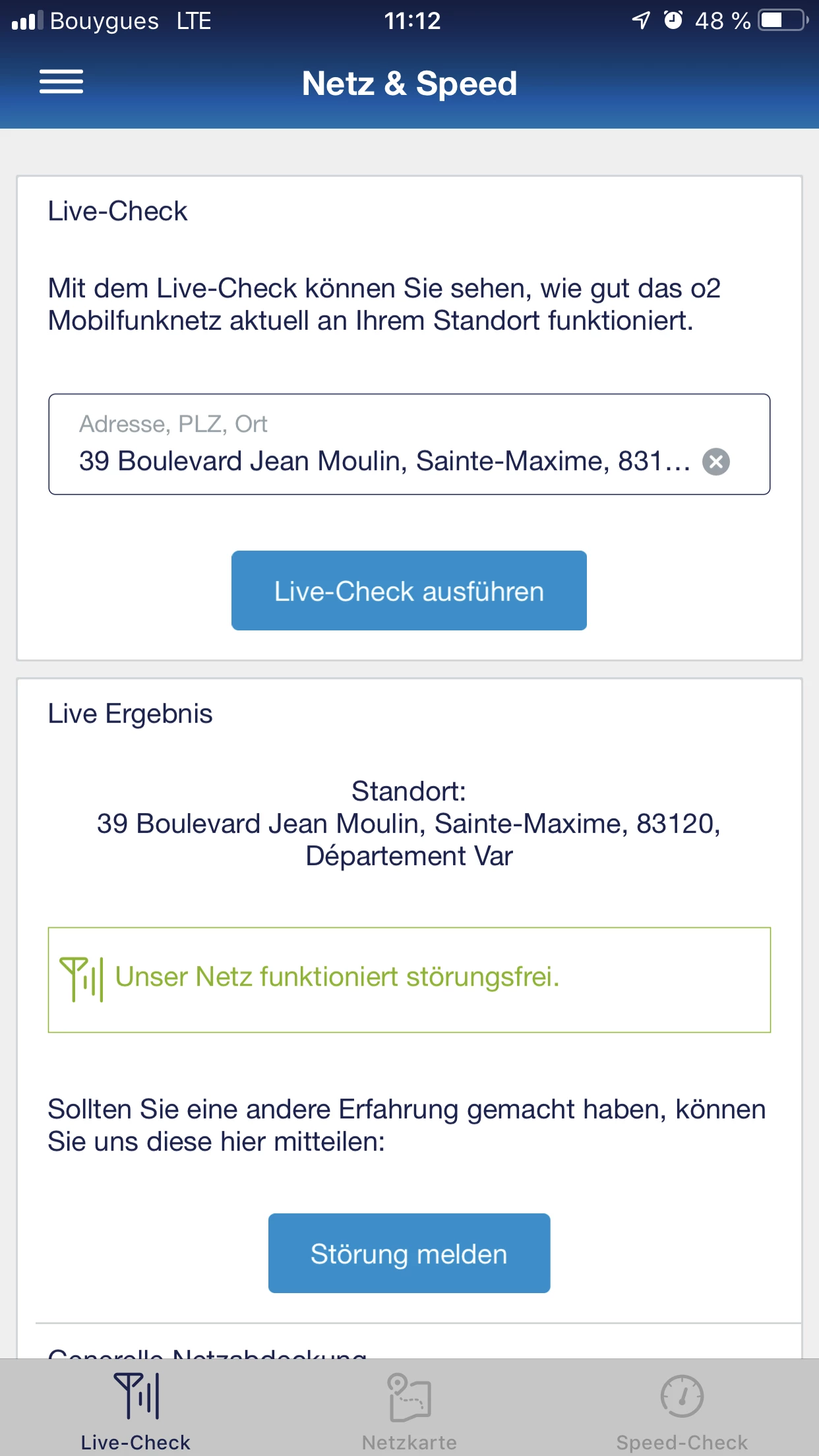Select the Live-Check tab label
The height and width of the screenshot is (1456, 819).
(136, 1442)
